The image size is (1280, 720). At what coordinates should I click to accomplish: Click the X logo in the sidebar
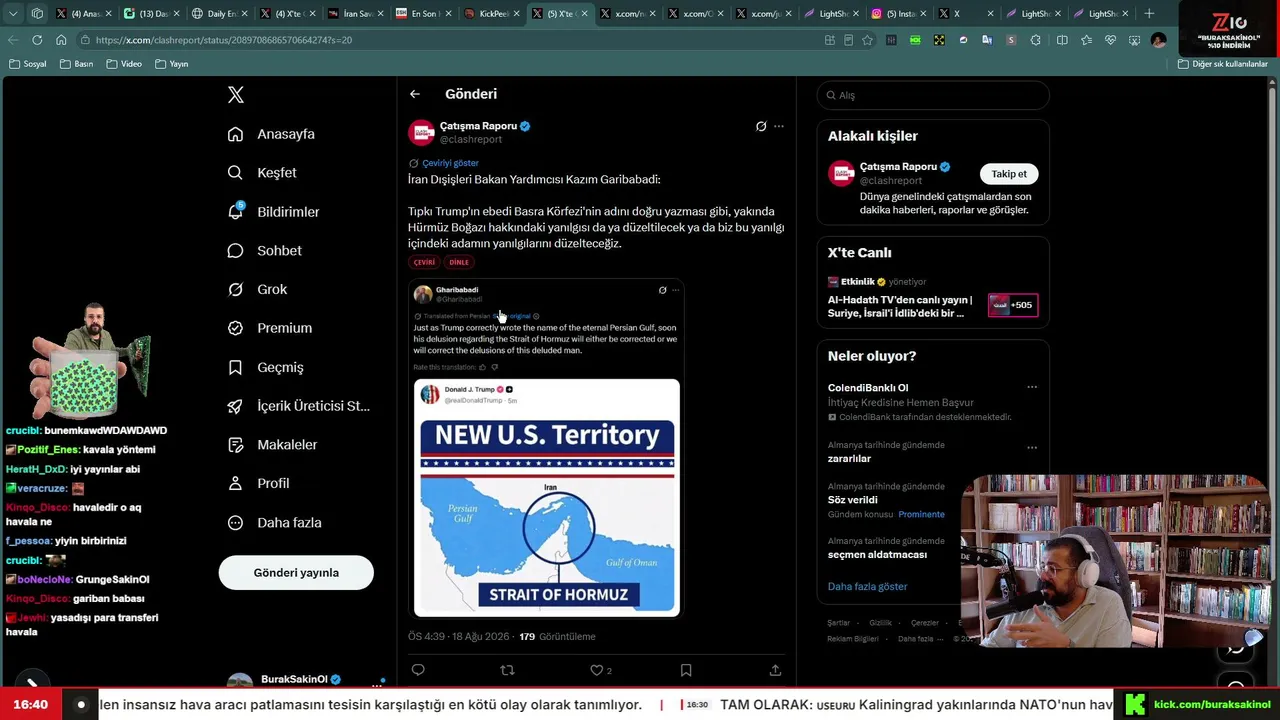[236, 95]
